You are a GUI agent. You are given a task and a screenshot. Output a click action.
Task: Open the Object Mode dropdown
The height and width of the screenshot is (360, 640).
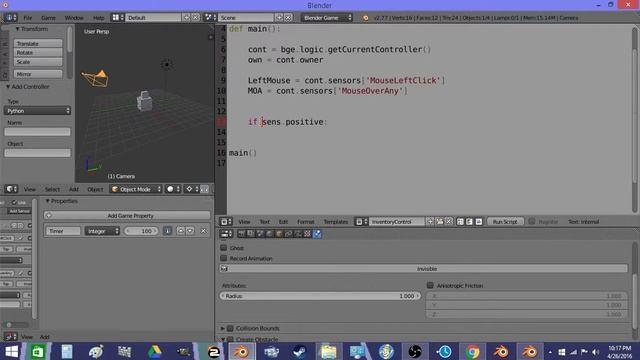[136, 189]
